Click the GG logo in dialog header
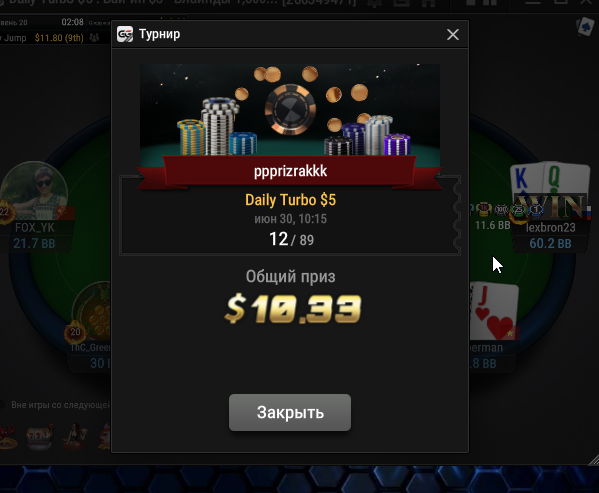Image resolution: width=599 pixels, height=493 pixels. (x=125, y=34)
